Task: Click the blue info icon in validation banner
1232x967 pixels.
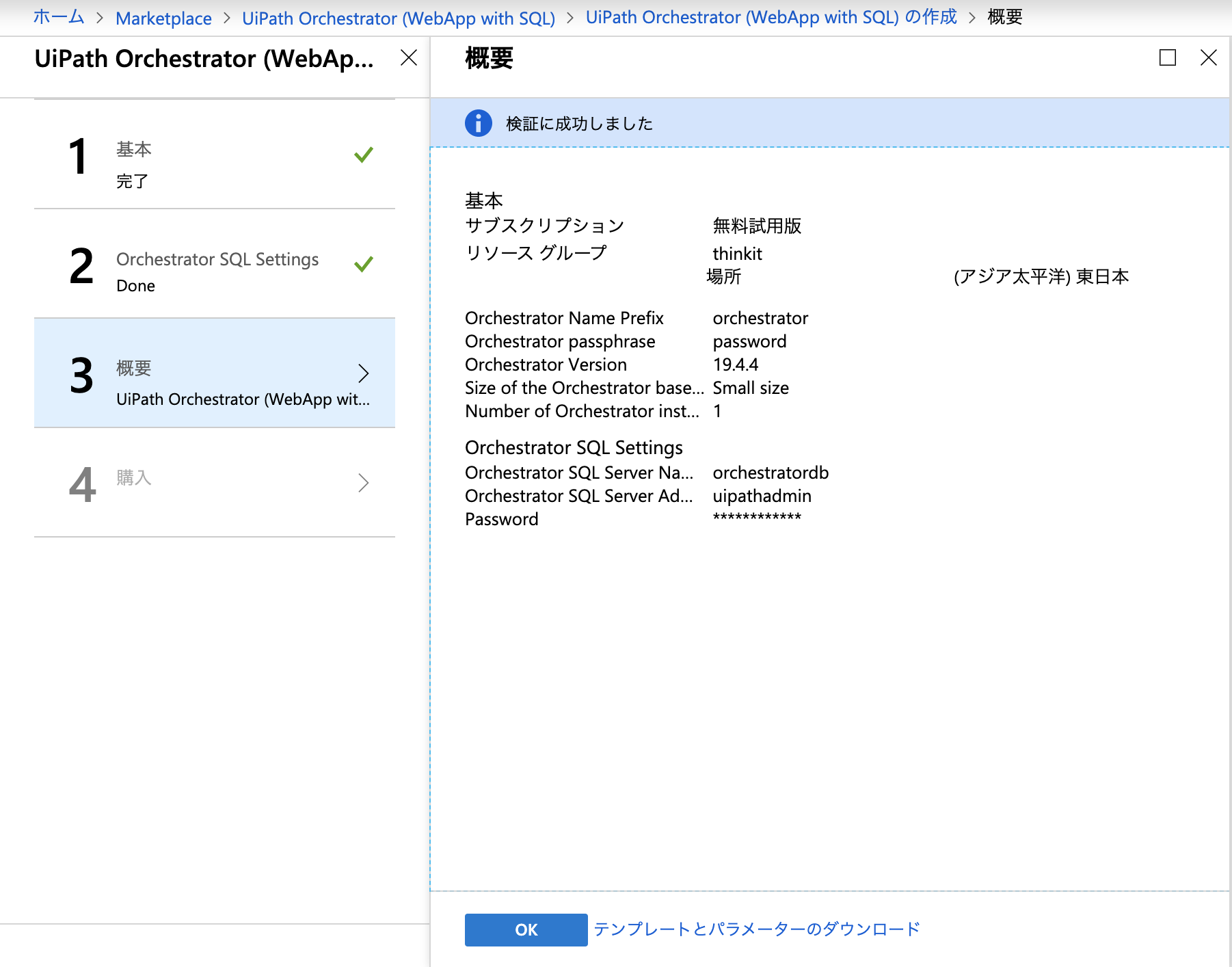Action: (x=479, y=123)
